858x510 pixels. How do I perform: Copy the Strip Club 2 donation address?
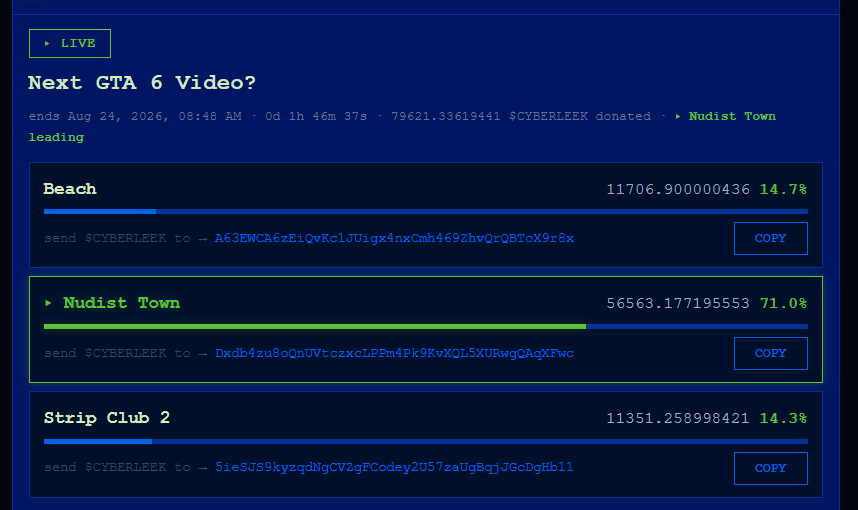[770, 468]
